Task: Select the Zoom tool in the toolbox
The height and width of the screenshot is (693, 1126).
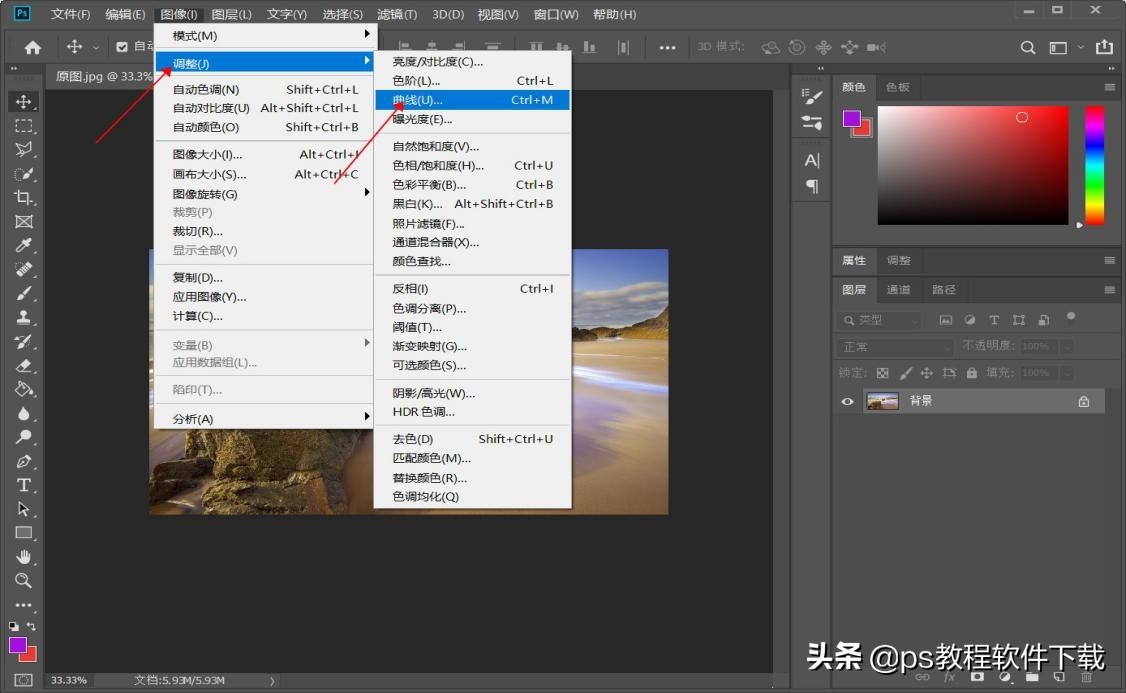Action: (x=24, y=580)
